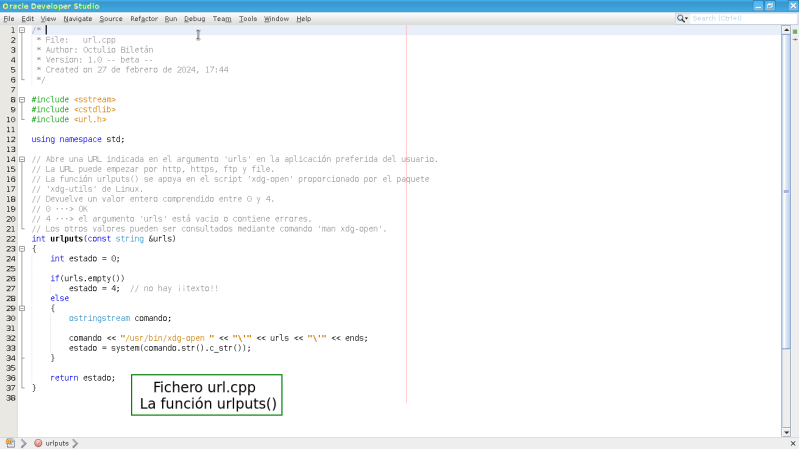Click the '#include <sstream>' line
Image resolution: width=799 pixels, height=449 pixels.
[x=73, y=99]
